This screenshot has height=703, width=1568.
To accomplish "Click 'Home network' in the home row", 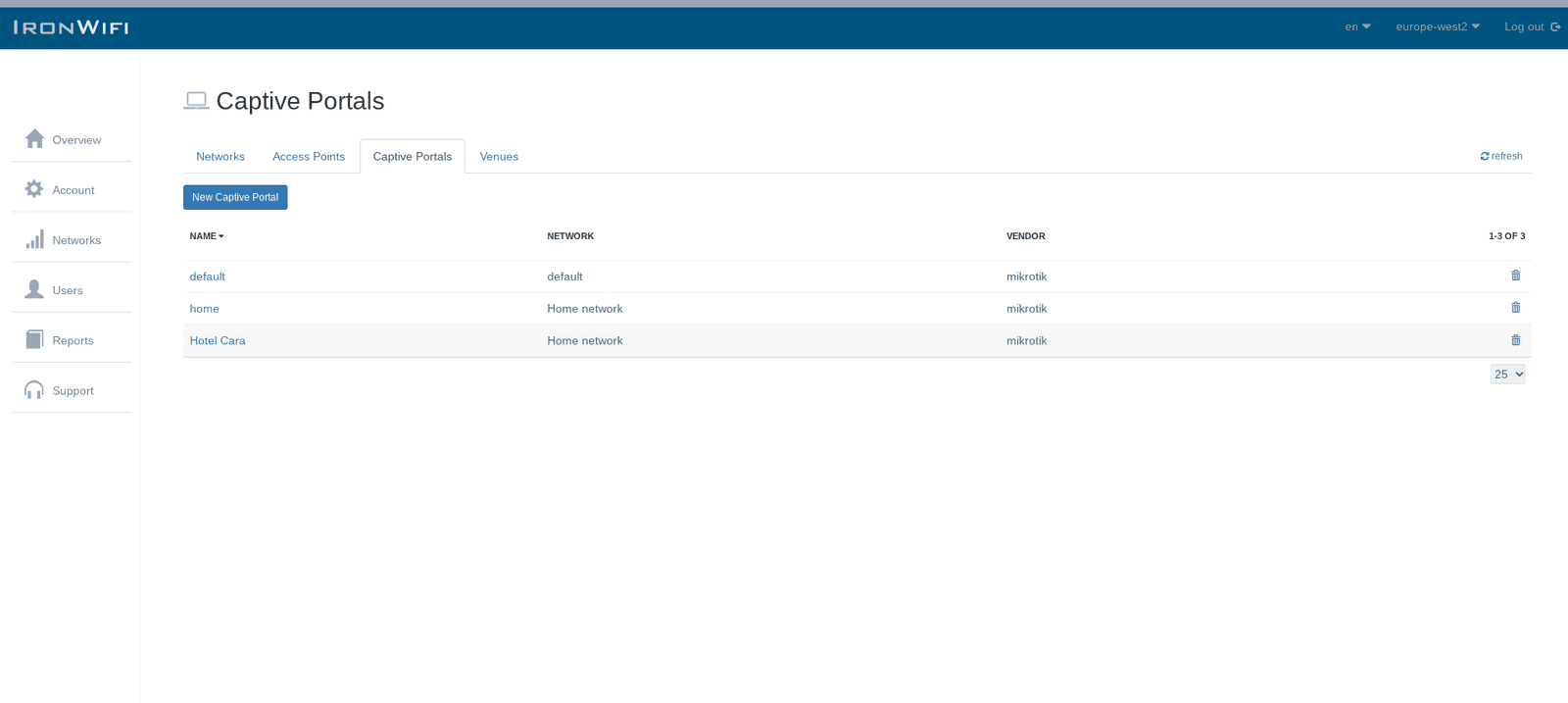I will (x=585, y=309).
